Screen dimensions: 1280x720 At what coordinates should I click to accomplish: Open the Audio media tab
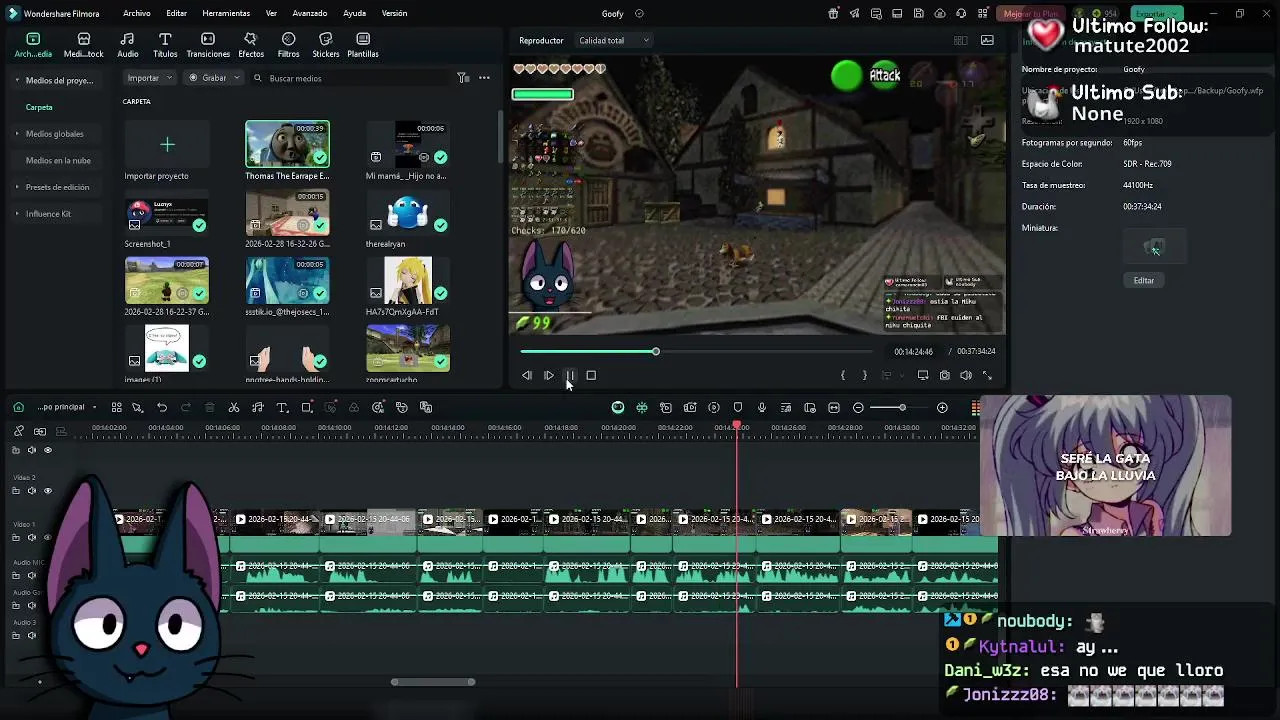coord(127,45)
